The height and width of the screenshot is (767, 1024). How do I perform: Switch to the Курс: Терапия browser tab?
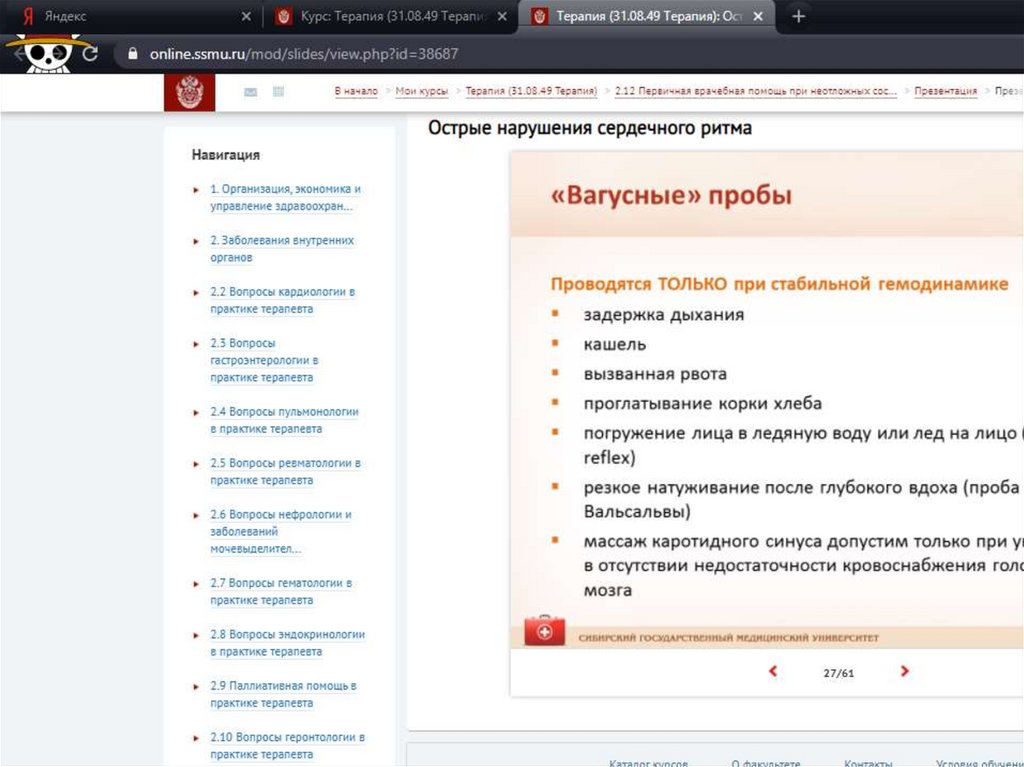coord(391,16)
